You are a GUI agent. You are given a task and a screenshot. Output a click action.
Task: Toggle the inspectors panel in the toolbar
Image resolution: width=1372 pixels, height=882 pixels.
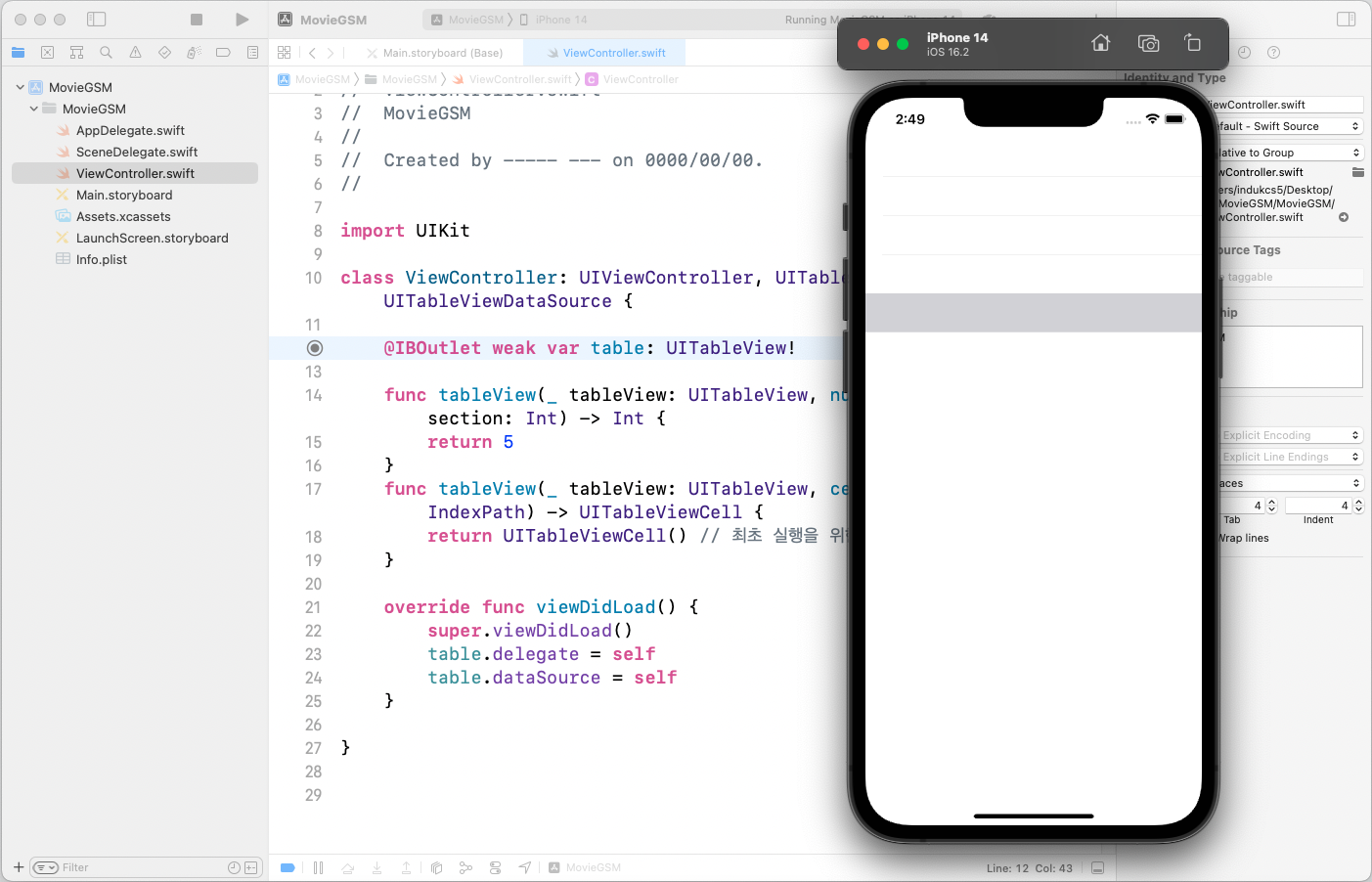1346,20
